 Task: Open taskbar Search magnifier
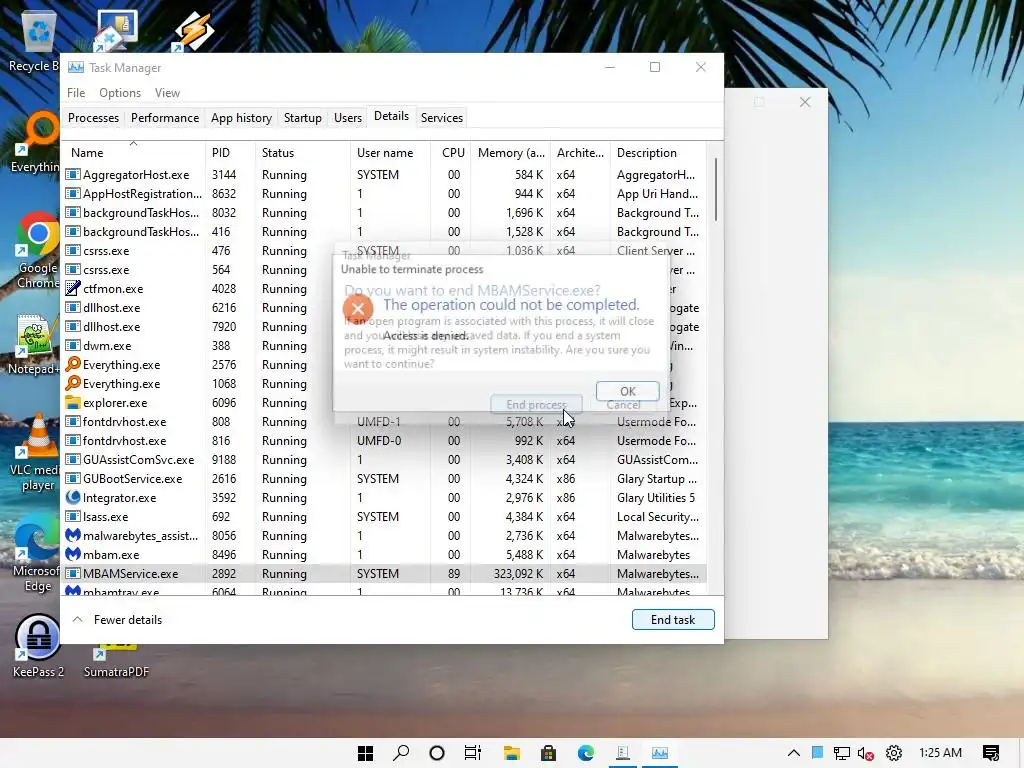coord(401,753)
